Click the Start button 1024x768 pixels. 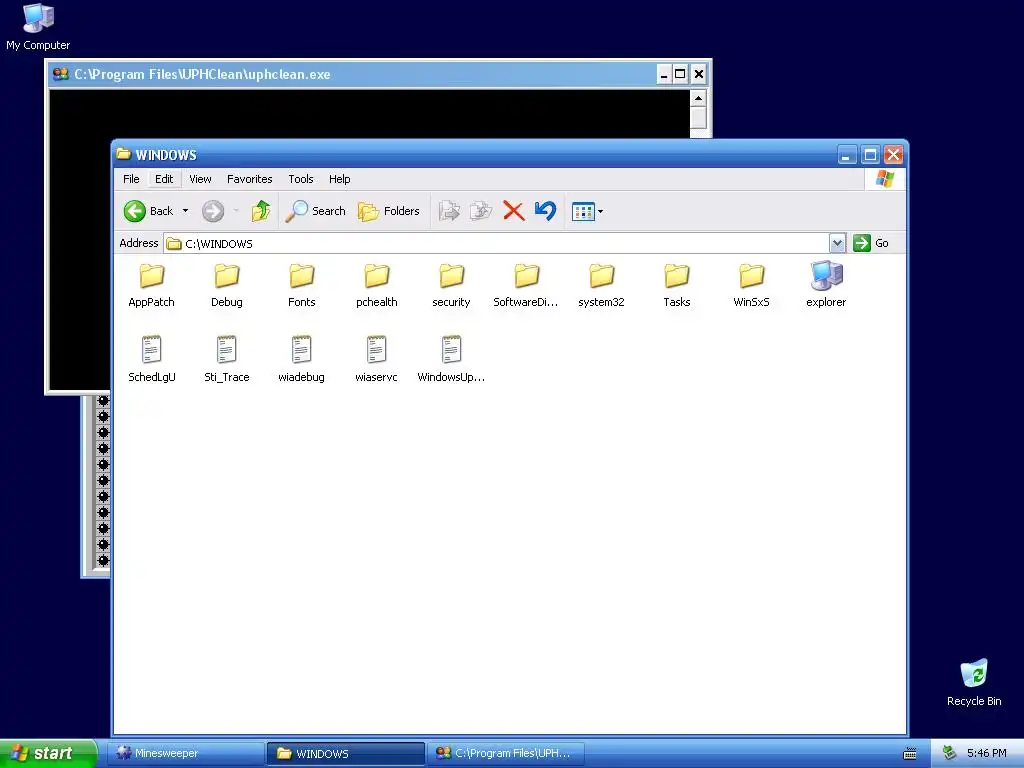pyautogui.click(x=48, y=753)
